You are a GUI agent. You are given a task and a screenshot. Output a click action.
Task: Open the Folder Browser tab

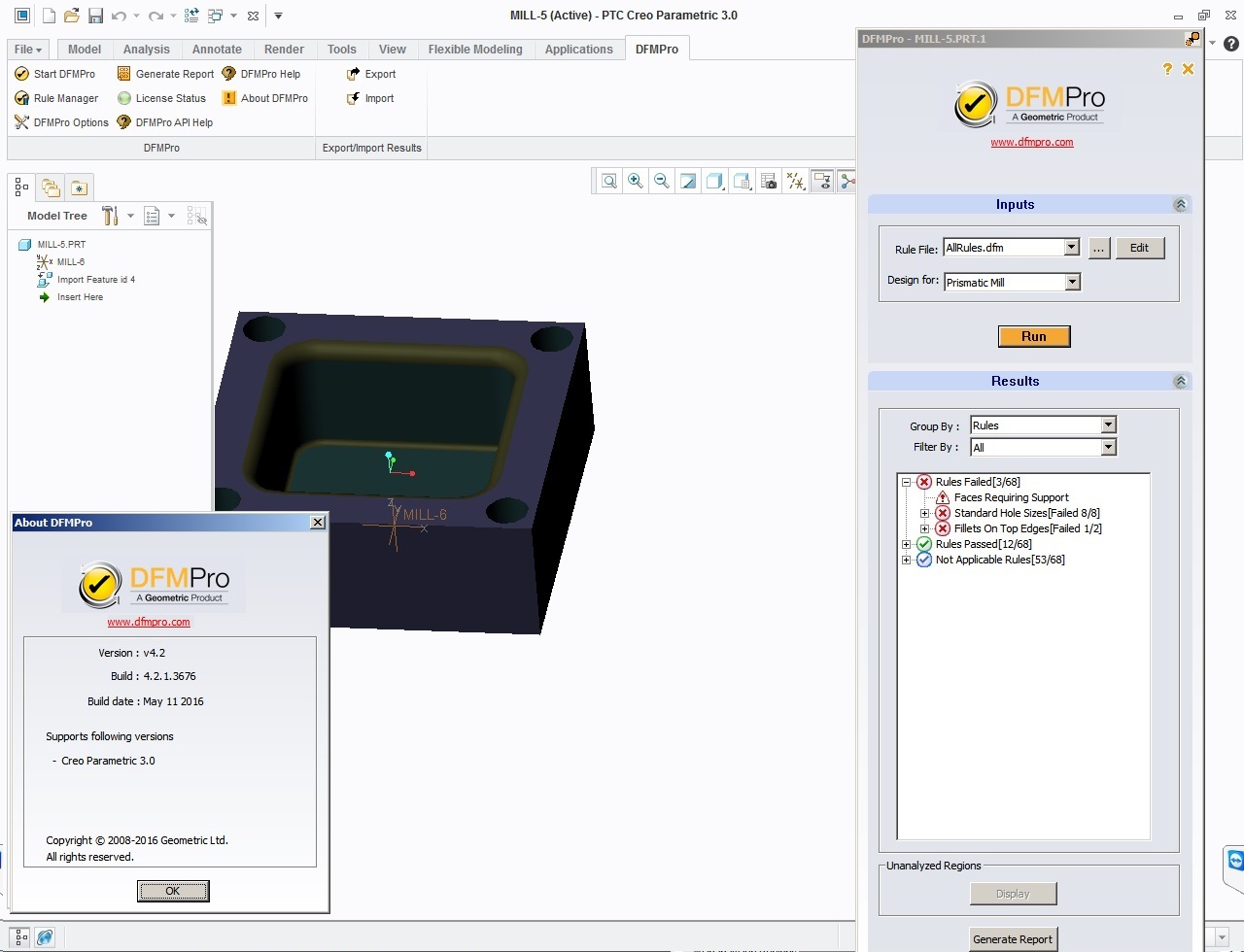click(51, 188)
